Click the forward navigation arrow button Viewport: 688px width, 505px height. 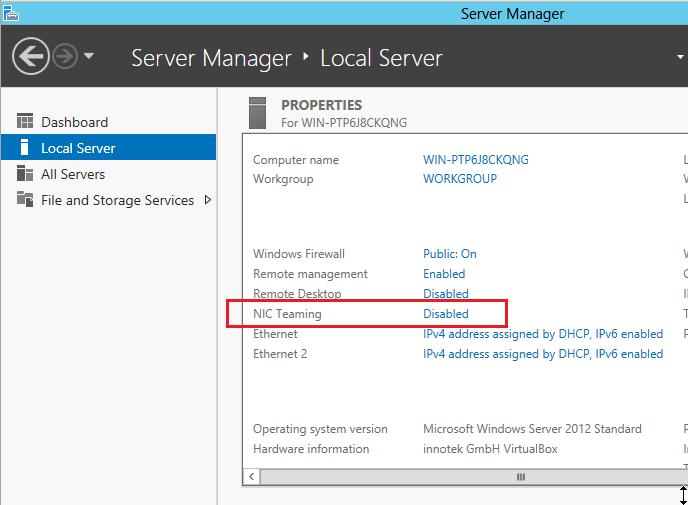(x=65, y=56)
